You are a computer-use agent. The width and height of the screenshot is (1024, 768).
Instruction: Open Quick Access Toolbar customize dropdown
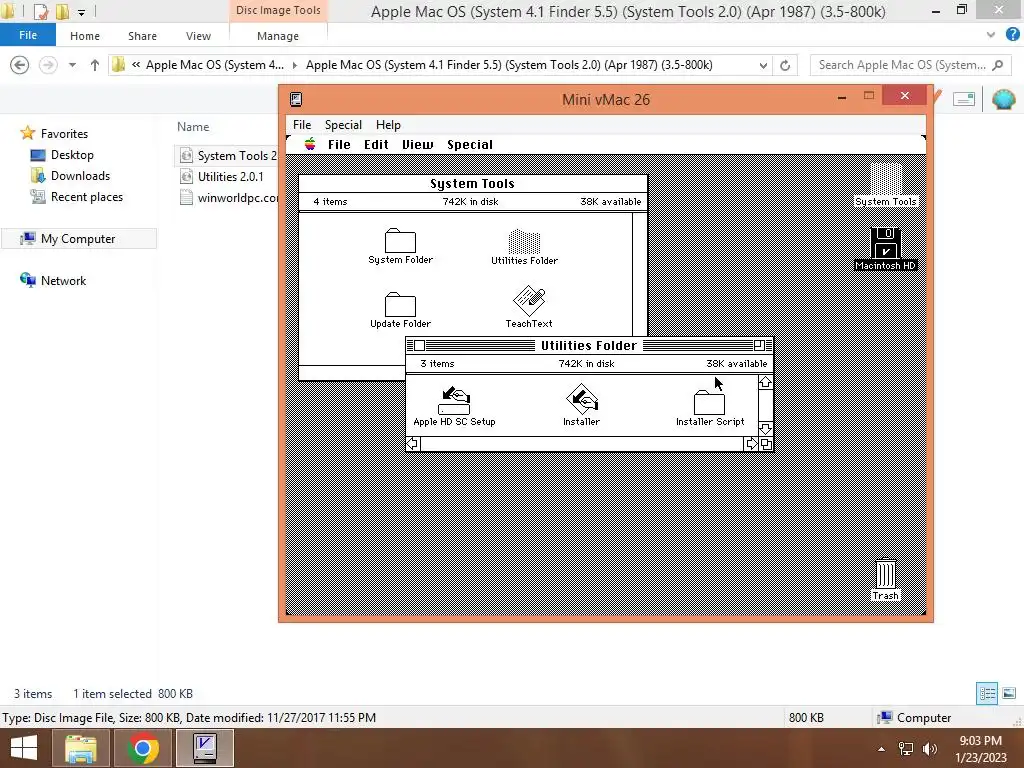point(82,12)
